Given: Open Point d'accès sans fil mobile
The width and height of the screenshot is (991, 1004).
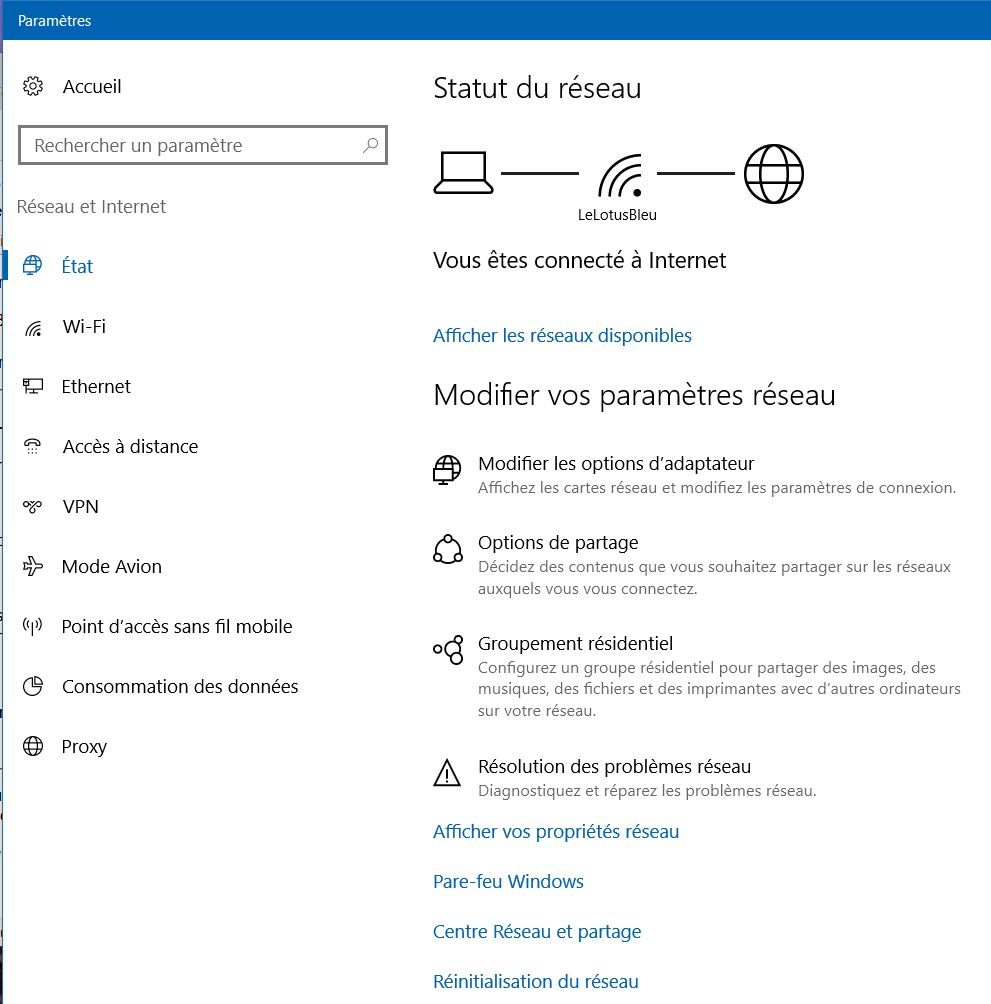Looking at the screenshot, I should point(177,626).
